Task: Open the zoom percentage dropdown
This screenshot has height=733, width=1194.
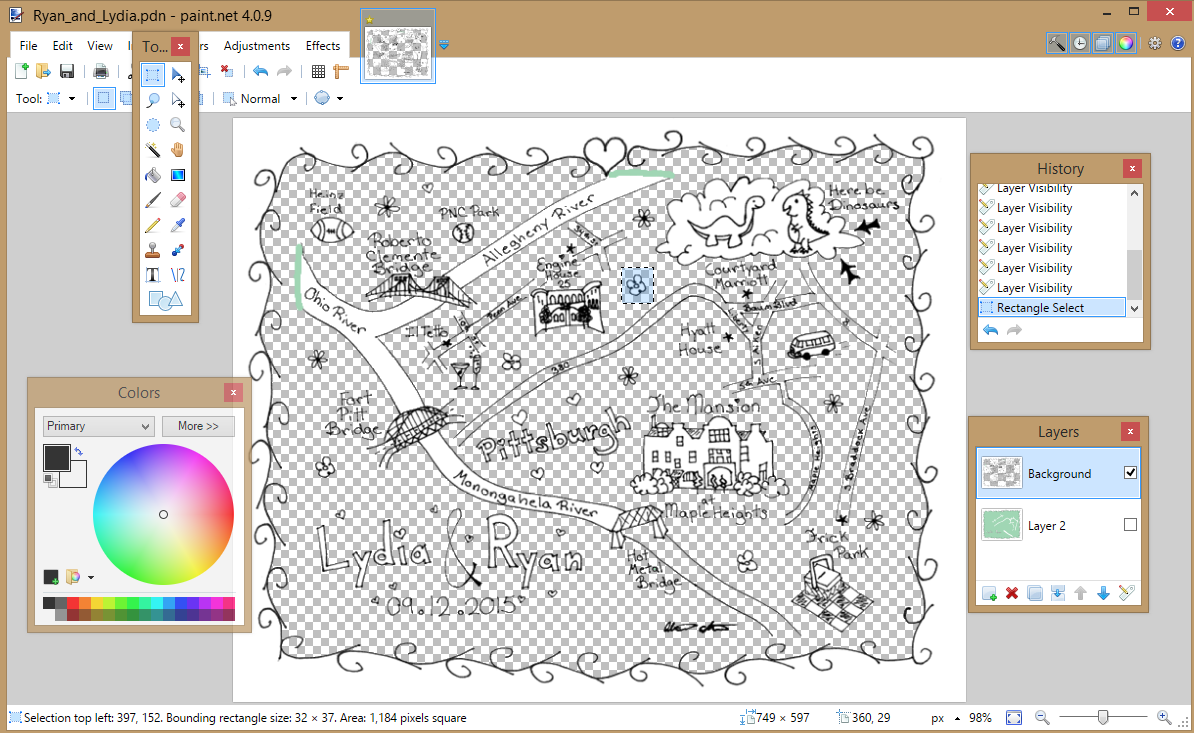Action: 980,717
